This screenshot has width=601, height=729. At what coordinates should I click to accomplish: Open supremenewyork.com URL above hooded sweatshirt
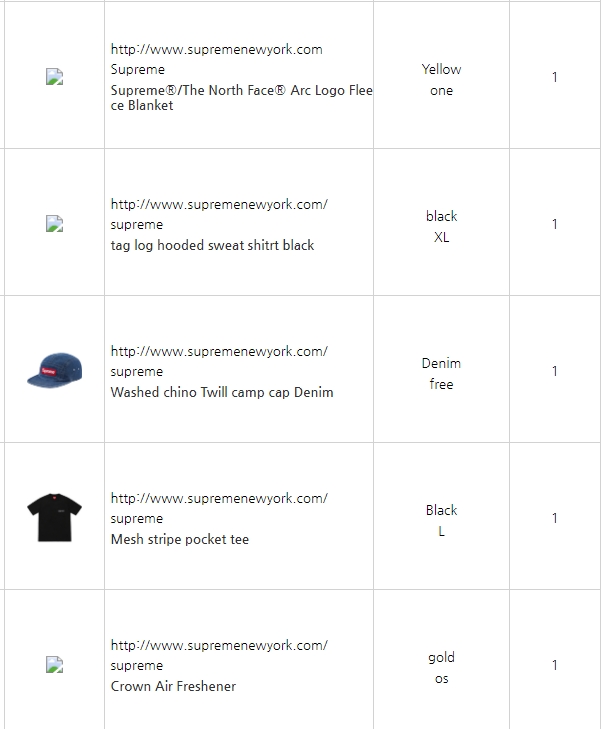219,204
